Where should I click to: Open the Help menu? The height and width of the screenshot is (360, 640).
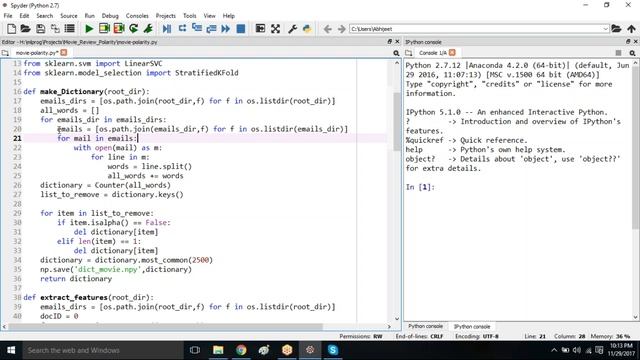click(x=229, y=16)
